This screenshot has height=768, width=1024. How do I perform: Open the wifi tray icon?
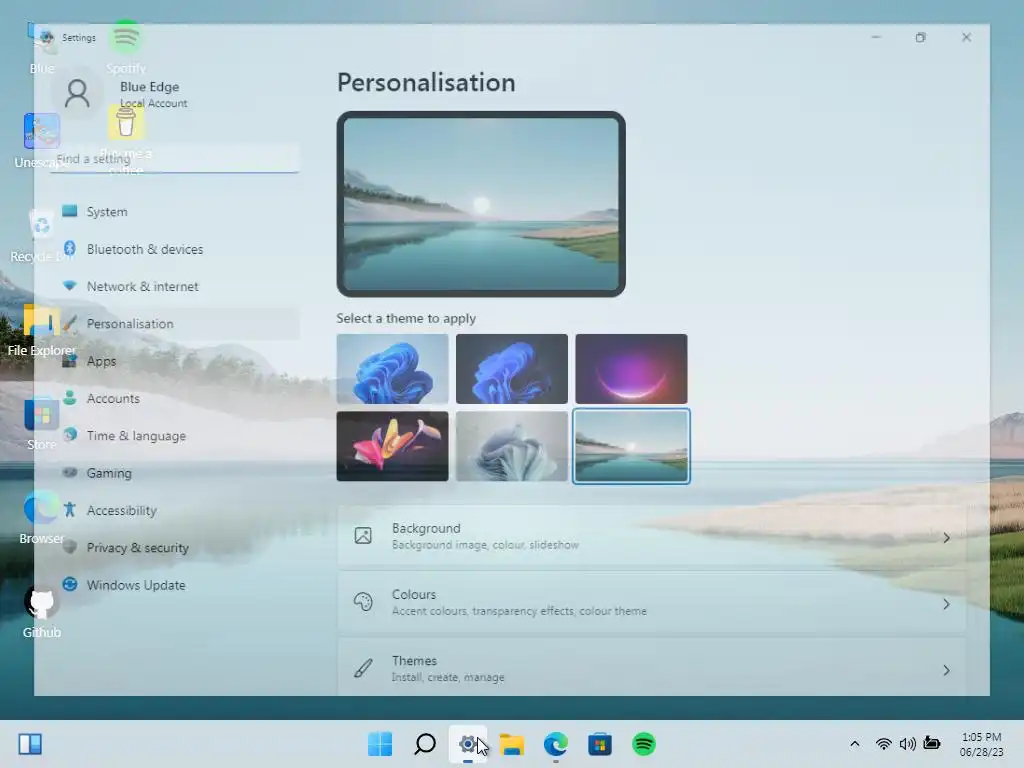[x=883, y=744]
